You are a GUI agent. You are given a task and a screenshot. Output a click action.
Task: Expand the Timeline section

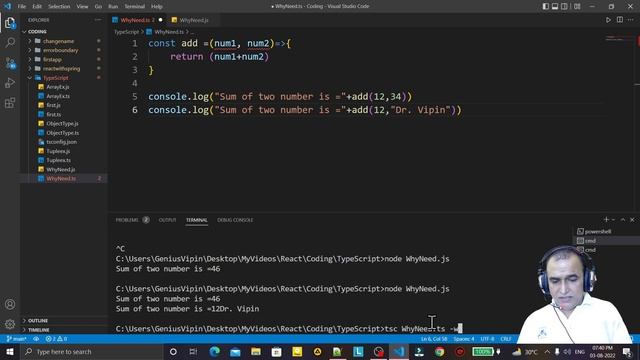point(38,330)
